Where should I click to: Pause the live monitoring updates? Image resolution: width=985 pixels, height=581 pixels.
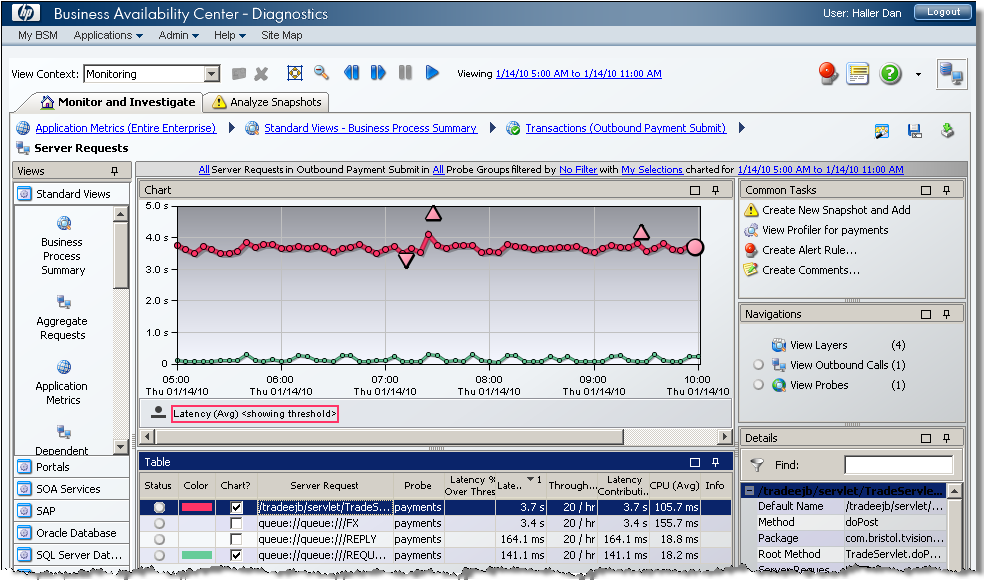[x=405, y=73]
